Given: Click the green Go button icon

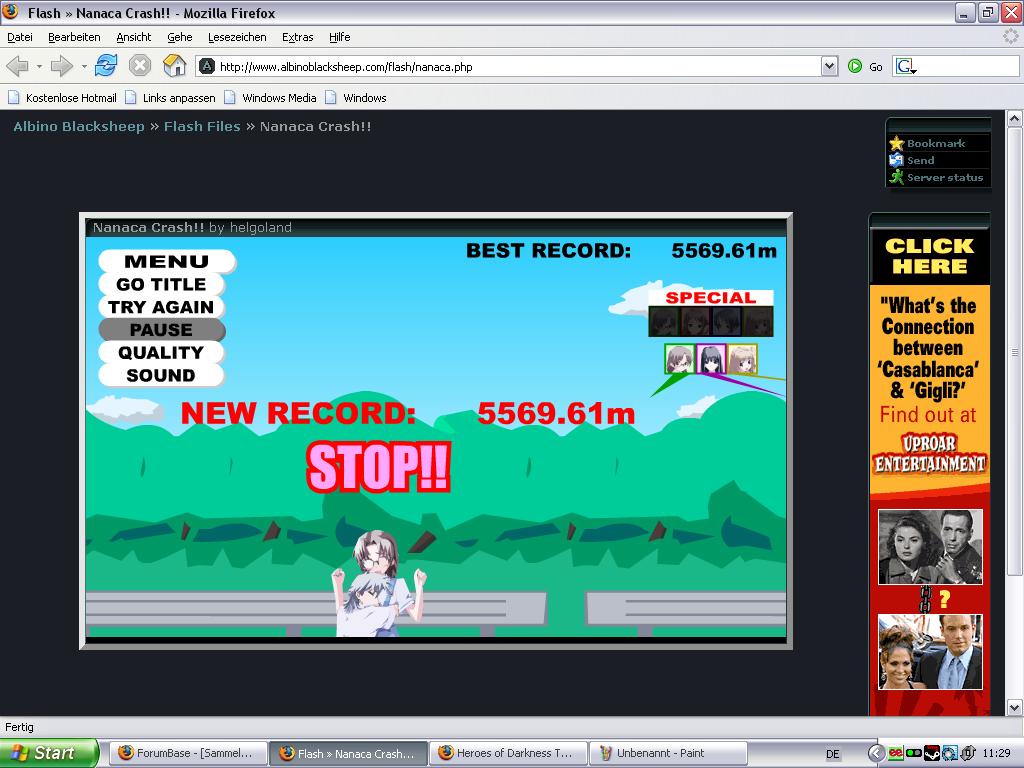Looking at the screenshot, I should click(x=854, y=66).
